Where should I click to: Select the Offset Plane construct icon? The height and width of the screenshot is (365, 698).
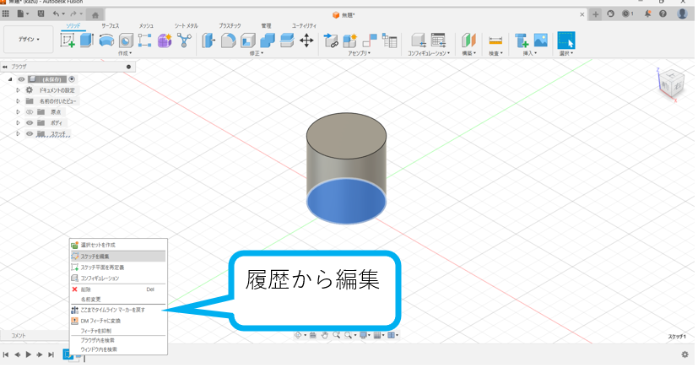468,41
